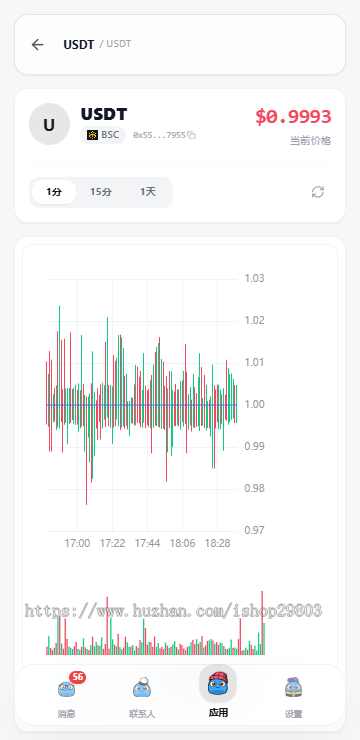Click the grey / USDT header subtitle

coord(115,44)
